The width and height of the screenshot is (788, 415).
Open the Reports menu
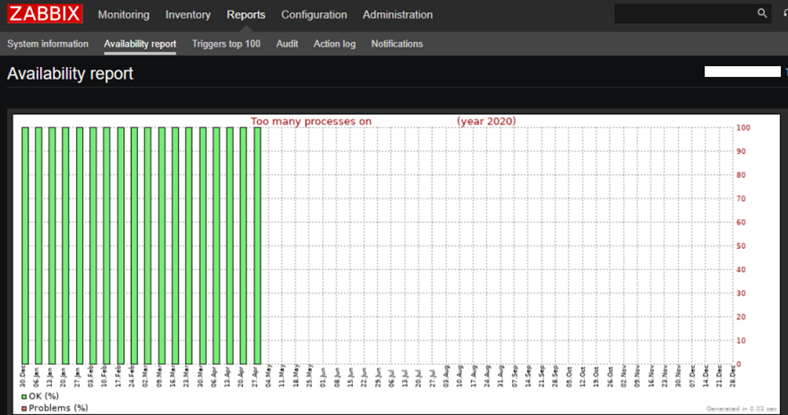pyautogui.click(x=246, y=15)
